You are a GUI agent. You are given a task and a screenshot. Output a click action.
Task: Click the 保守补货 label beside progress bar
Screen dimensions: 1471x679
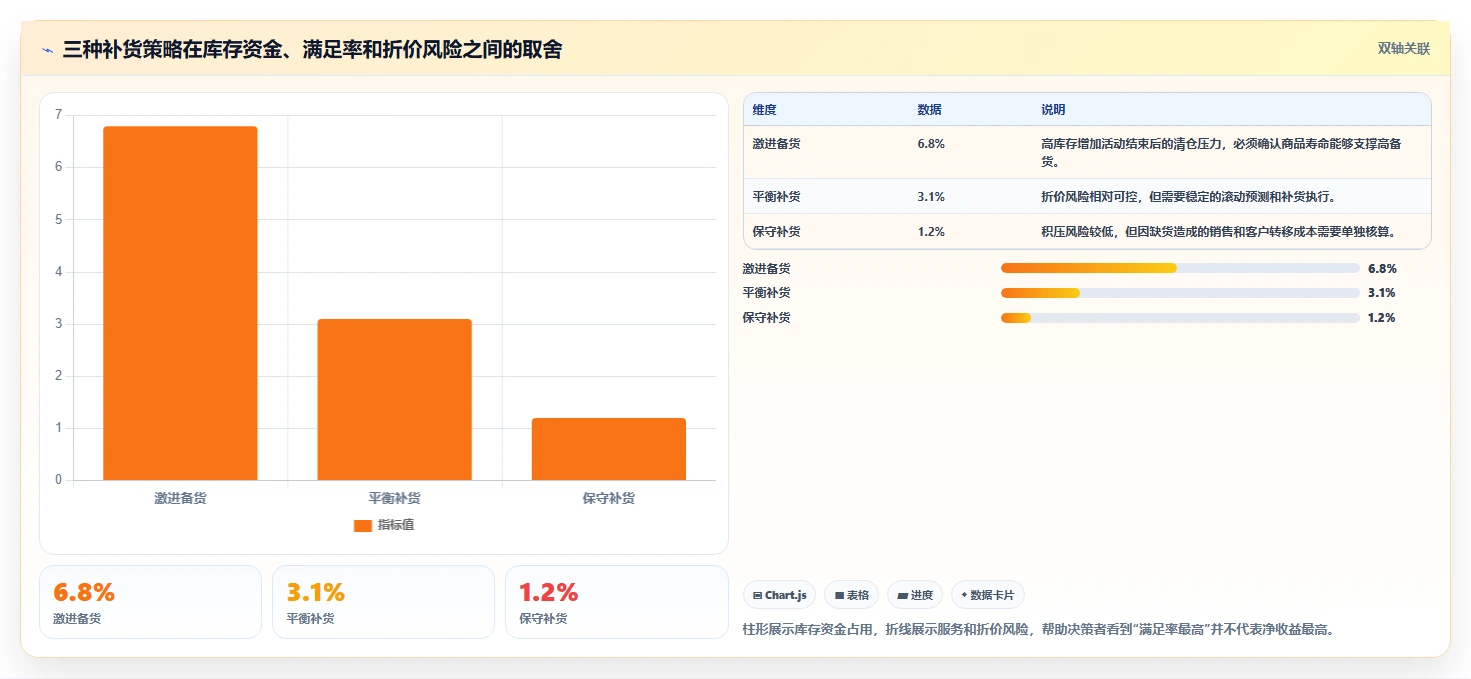click(766, 318)
